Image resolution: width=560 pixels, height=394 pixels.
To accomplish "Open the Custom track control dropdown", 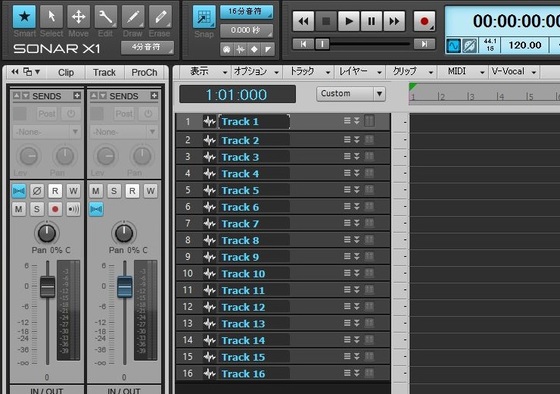I will tap(350, 94).
